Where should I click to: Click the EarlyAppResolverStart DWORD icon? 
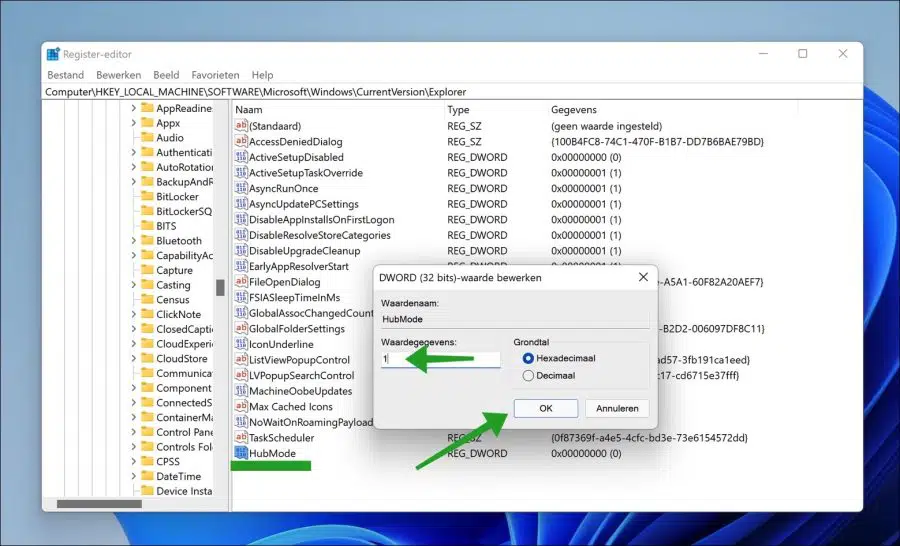pyautogui.click(x=241, y=266)
